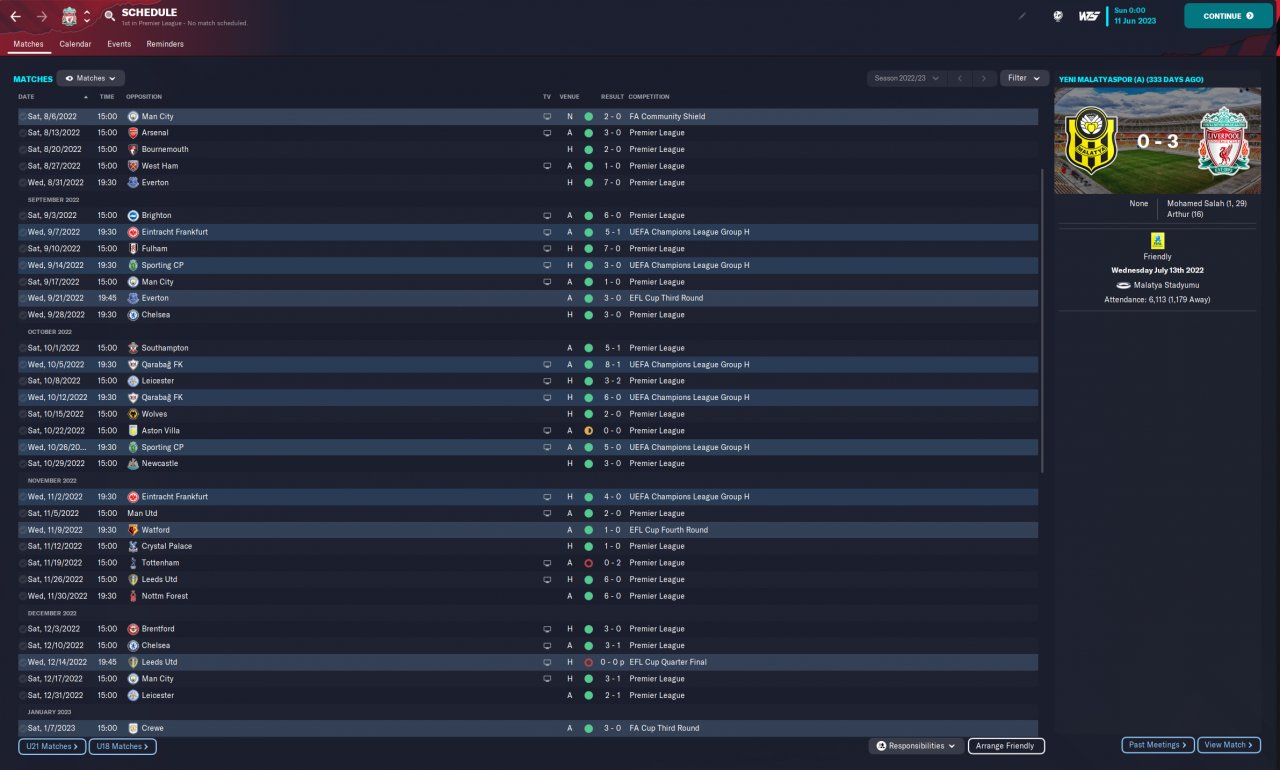1280x770 pixels.
Task: Click the Brentford club badge
Action: 133,629
